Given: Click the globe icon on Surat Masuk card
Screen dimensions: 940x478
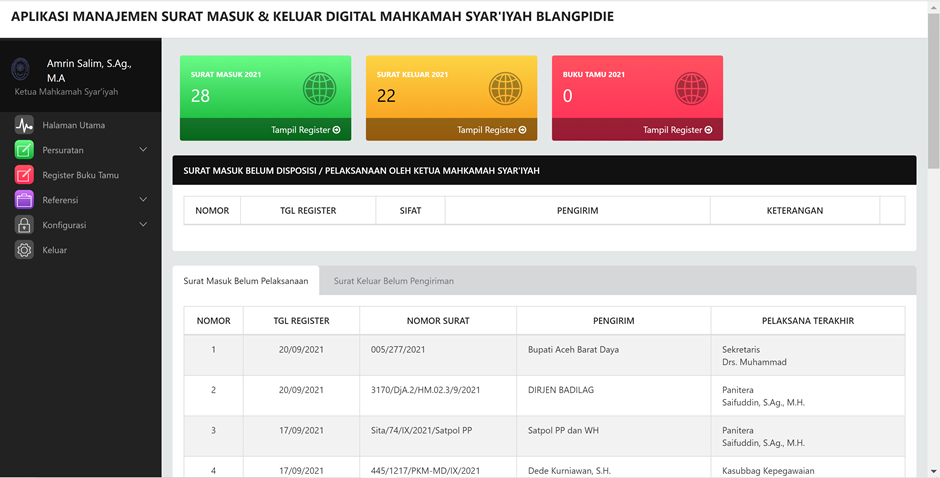Looking at the screenshot, I should 319,89.
